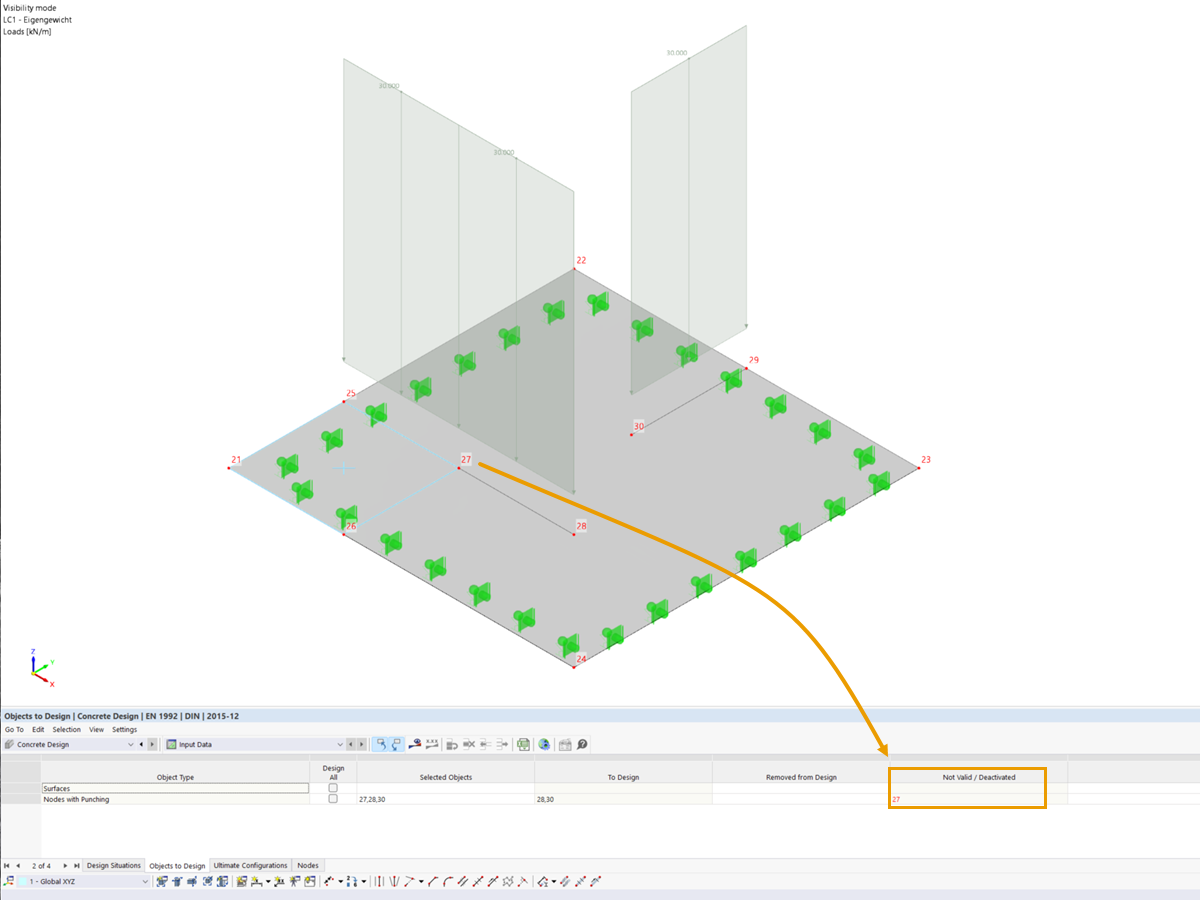Click the parallel-lines icon in bottom toolbar
Screen dimensions: 1200x900
pos(379,881)
